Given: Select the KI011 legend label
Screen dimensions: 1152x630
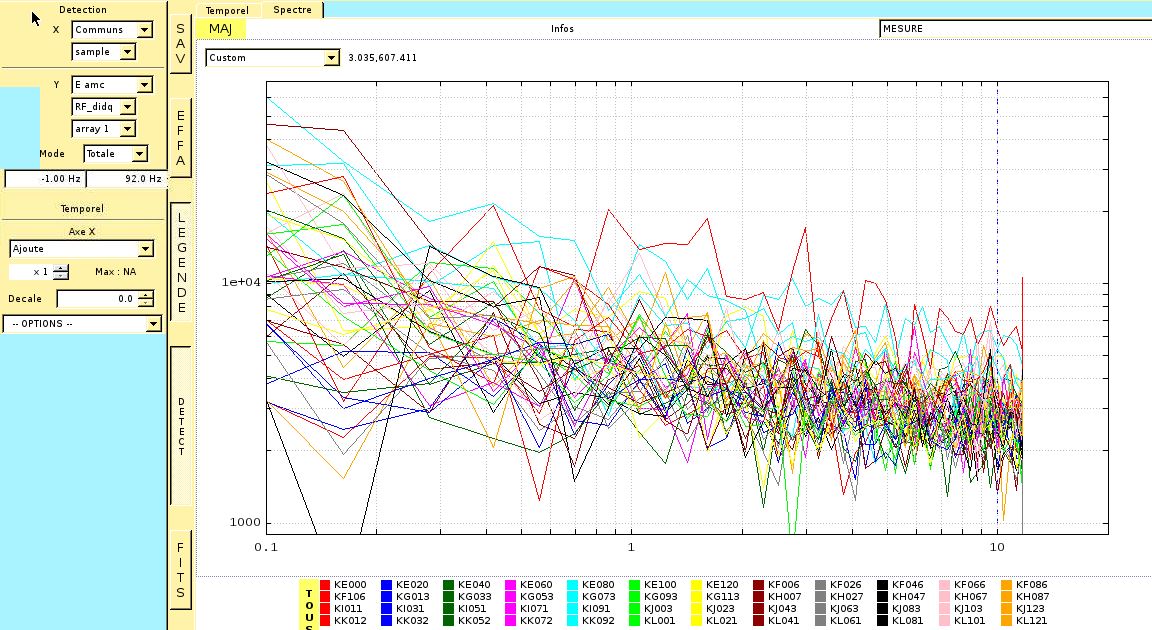Looking at the screenshot, I should [x=348, y=609].
